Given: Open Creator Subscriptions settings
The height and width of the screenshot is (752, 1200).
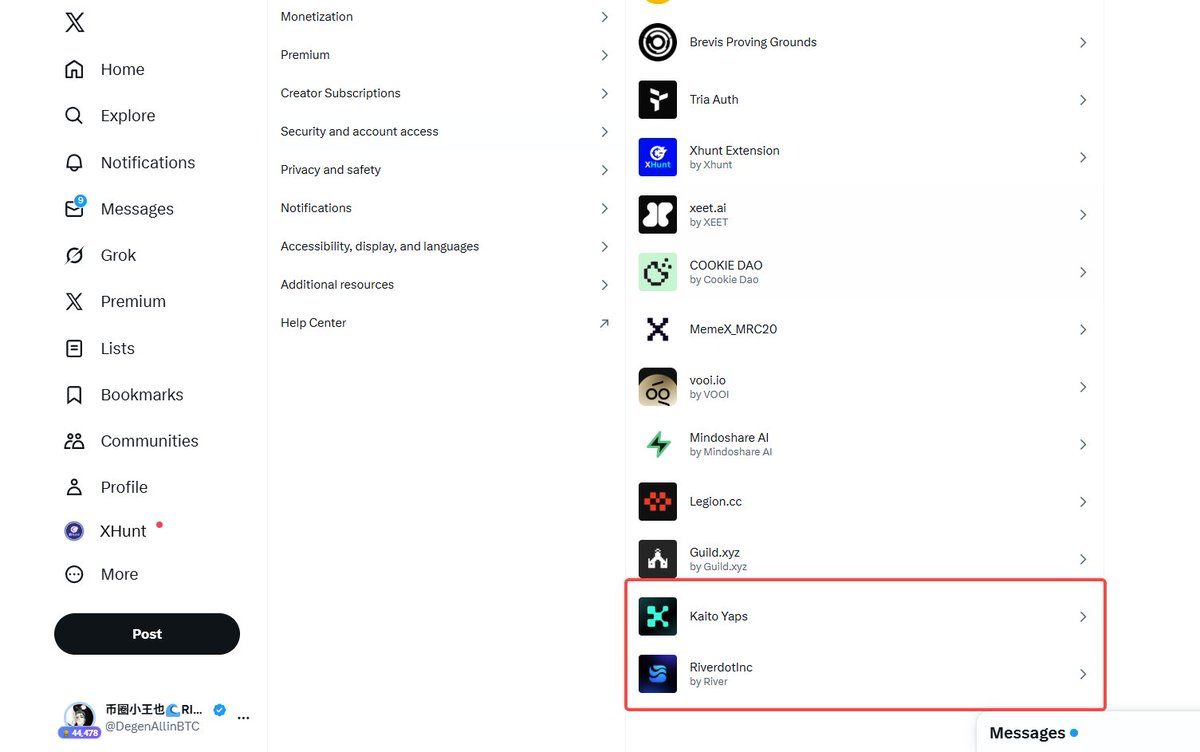Looking at the screenshot, I should pyautogui.click(x=446, y=93).
